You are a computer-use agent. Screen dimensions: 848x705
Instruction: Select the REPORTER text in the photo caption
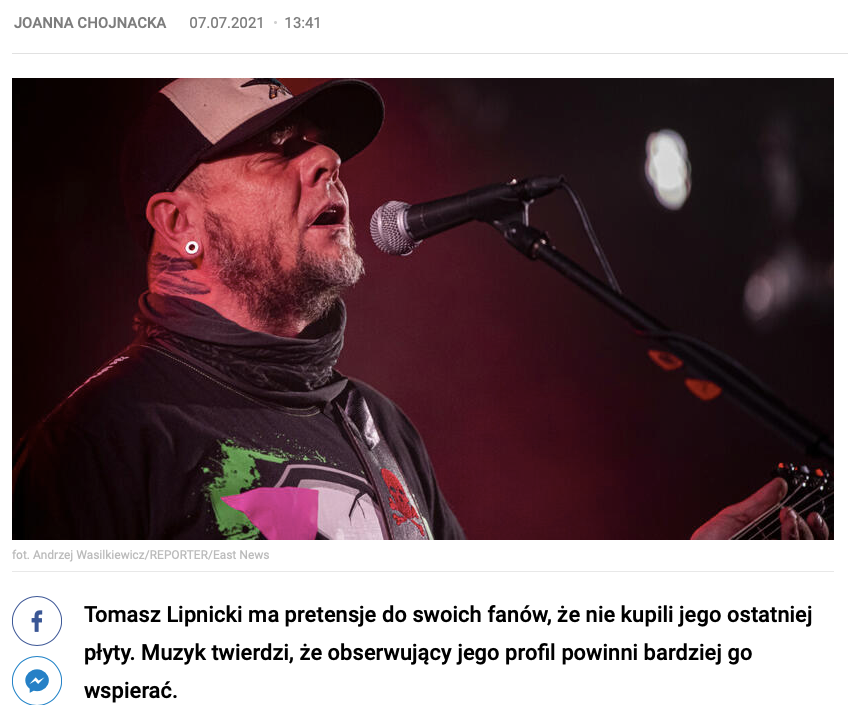coord(179,555)
